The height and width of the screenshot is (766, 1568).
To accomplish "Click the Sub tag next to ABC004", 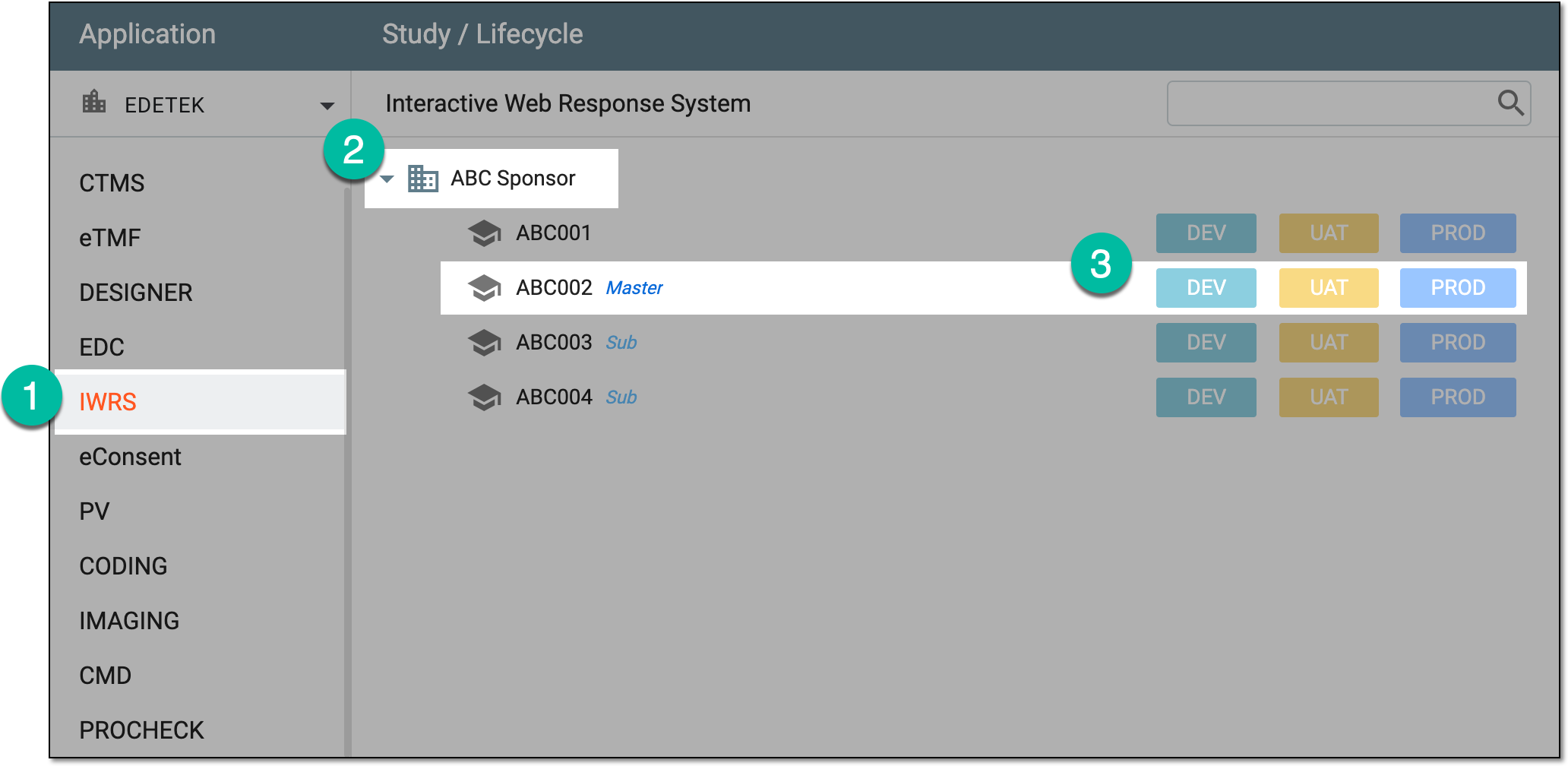I will (x=621, y=398).
